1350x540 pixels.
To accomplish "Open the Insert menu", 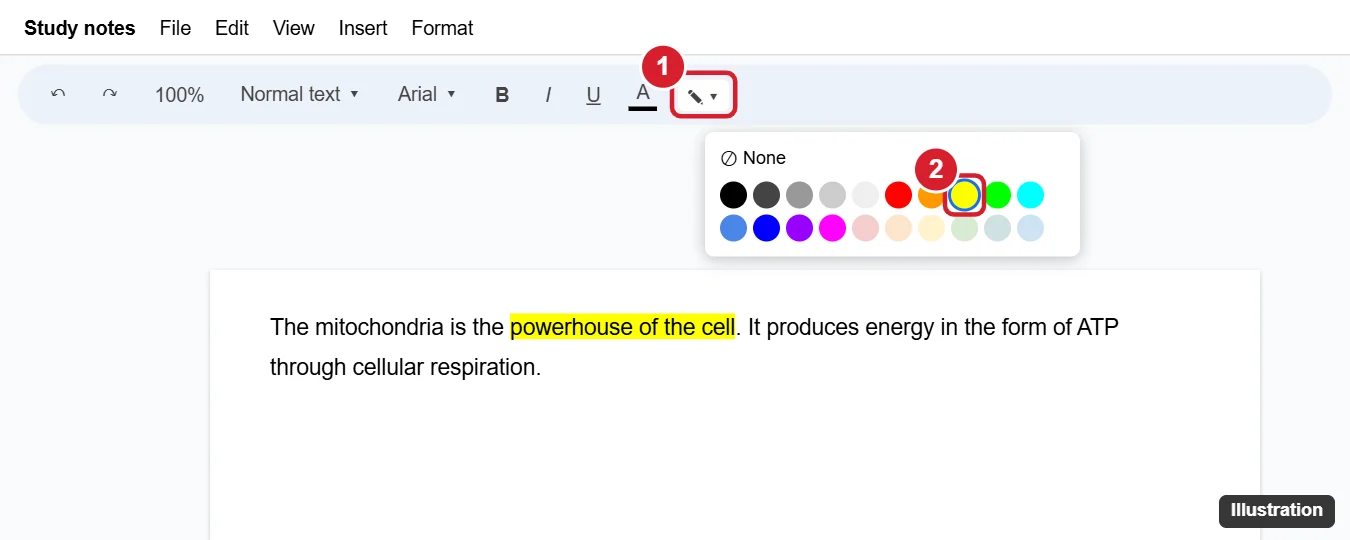I will pyautogui.click(x=363, y=28).
